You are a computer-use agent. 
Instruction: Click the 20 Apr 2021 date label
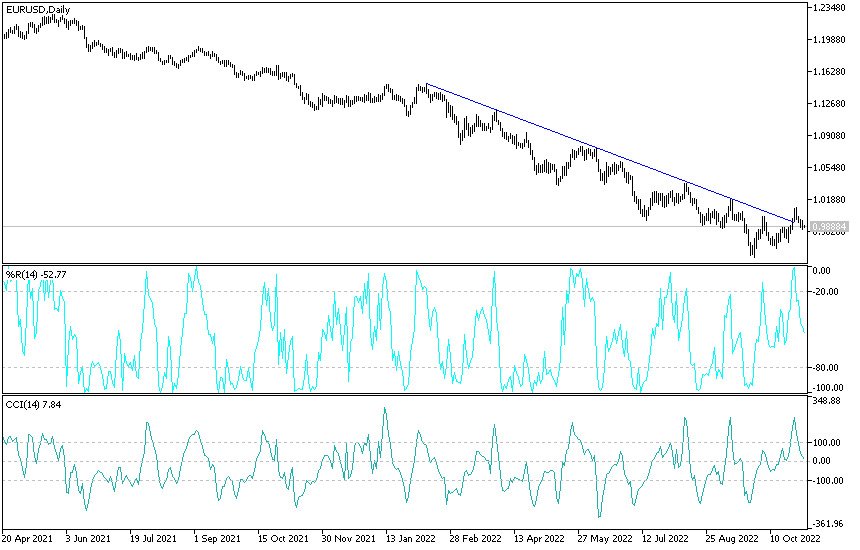click(x=27, y=538)
